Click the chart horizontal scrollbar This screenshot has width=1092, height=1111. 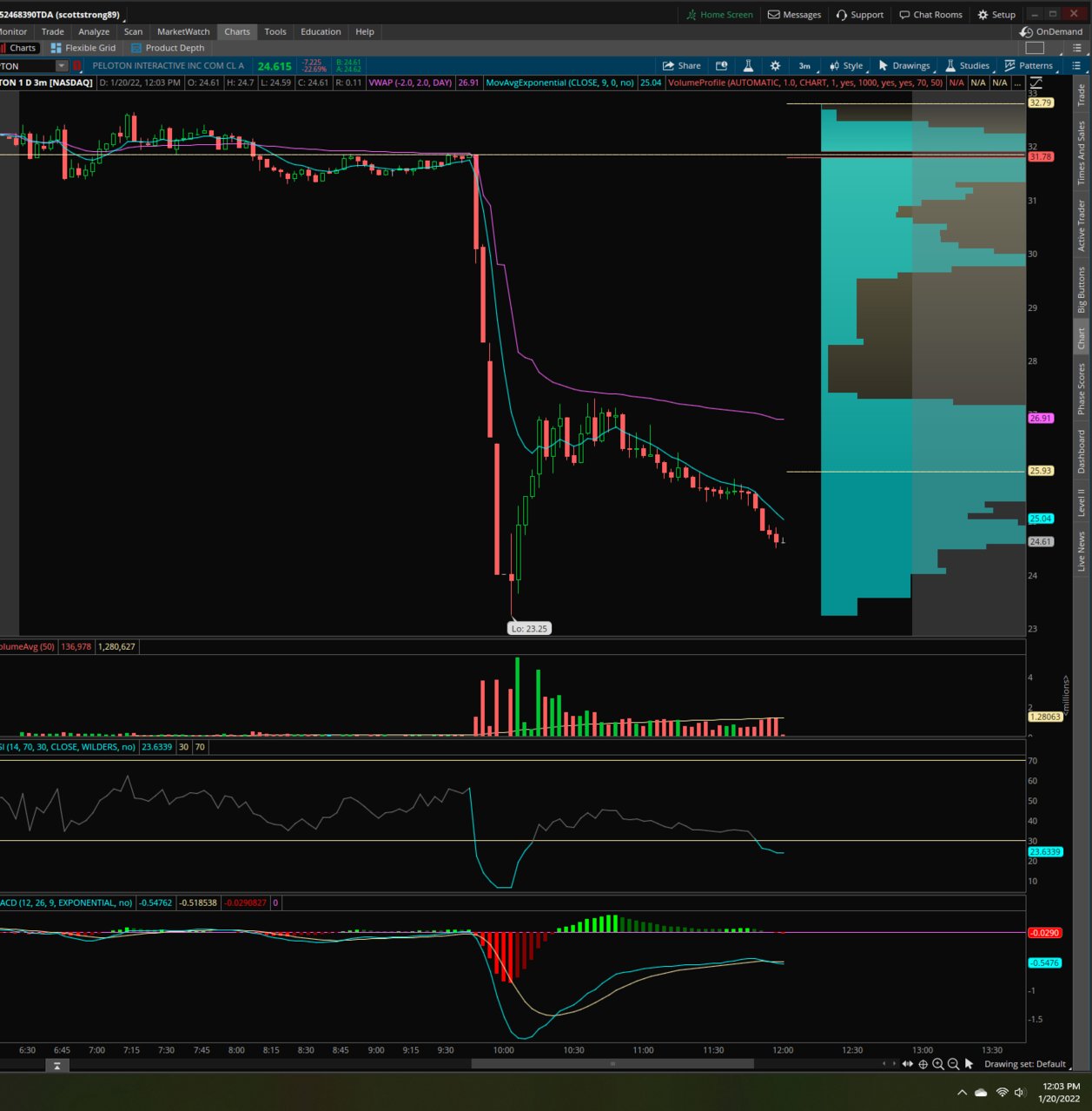(x=612, y=1063)
